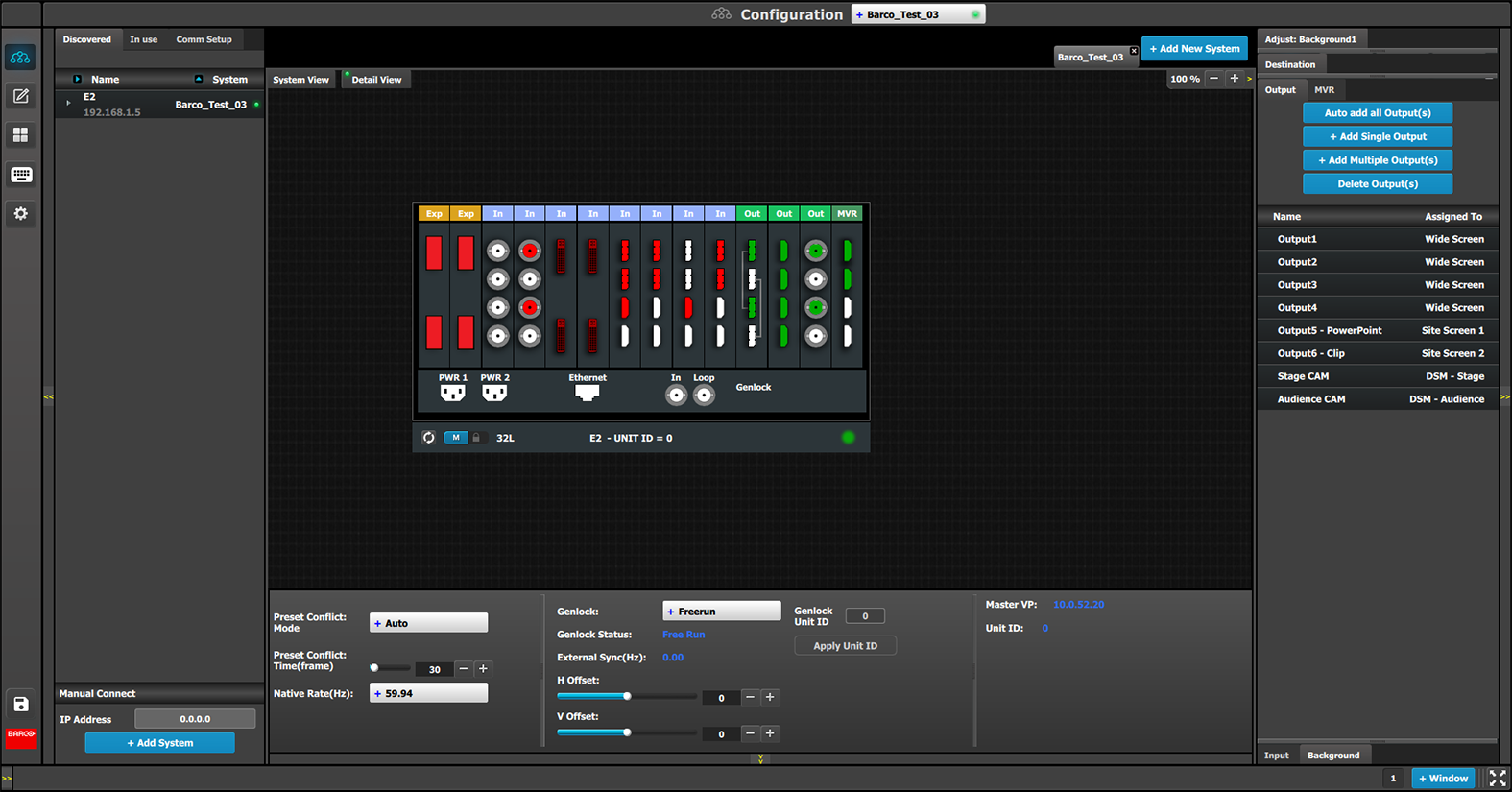
Task: Click the reset icon on the E2 unit bar
Action: click(428, 438)
